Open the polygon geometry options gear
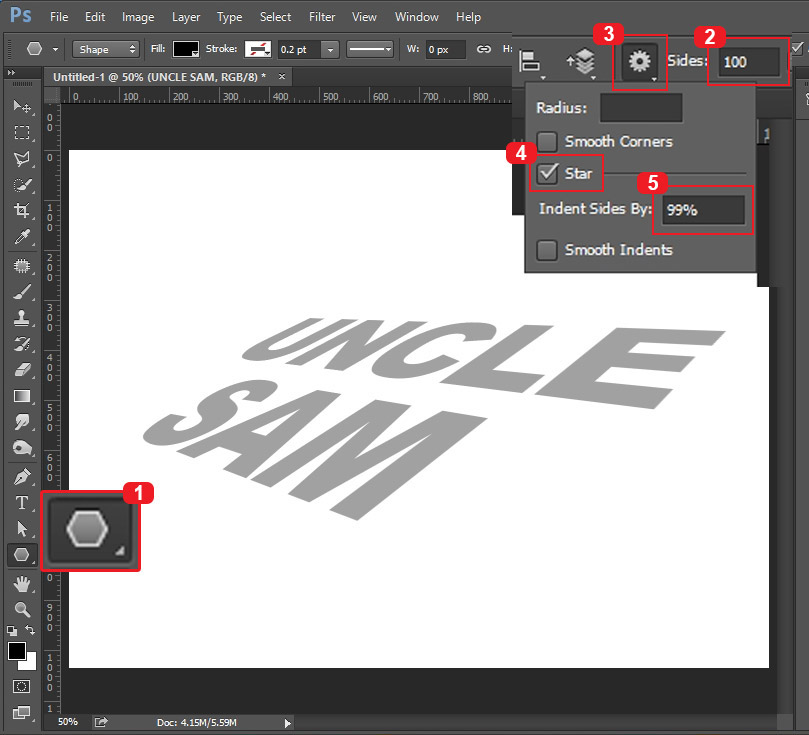 coord(640,60)
